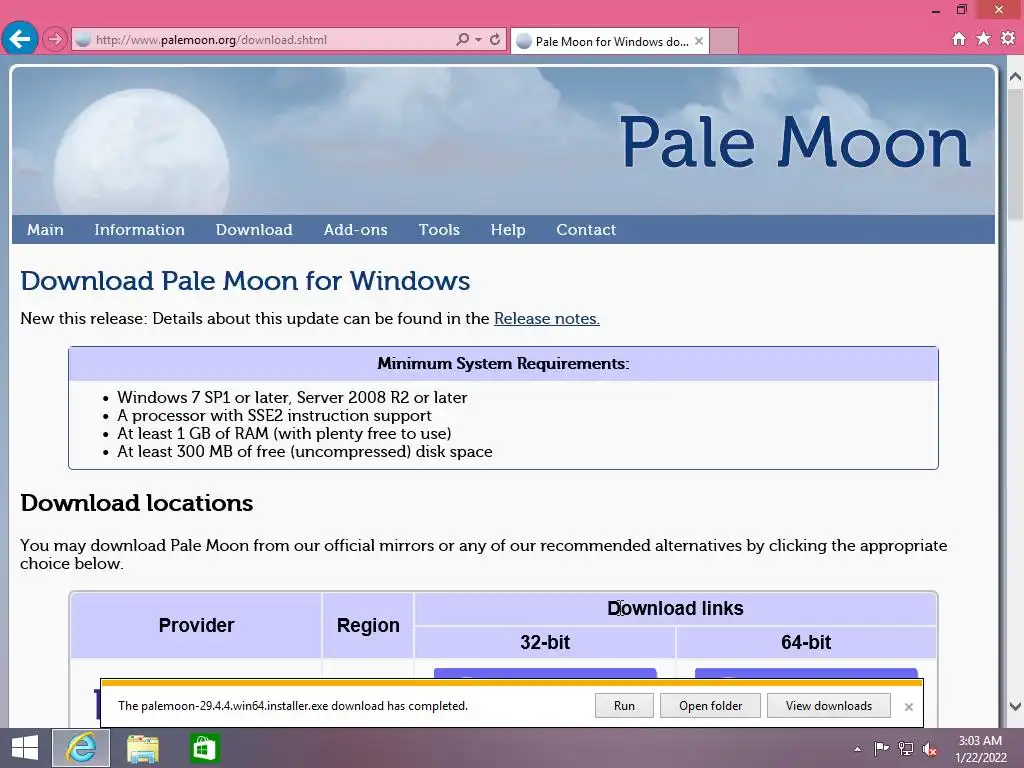Open the Help navigation item

point(507,230)
